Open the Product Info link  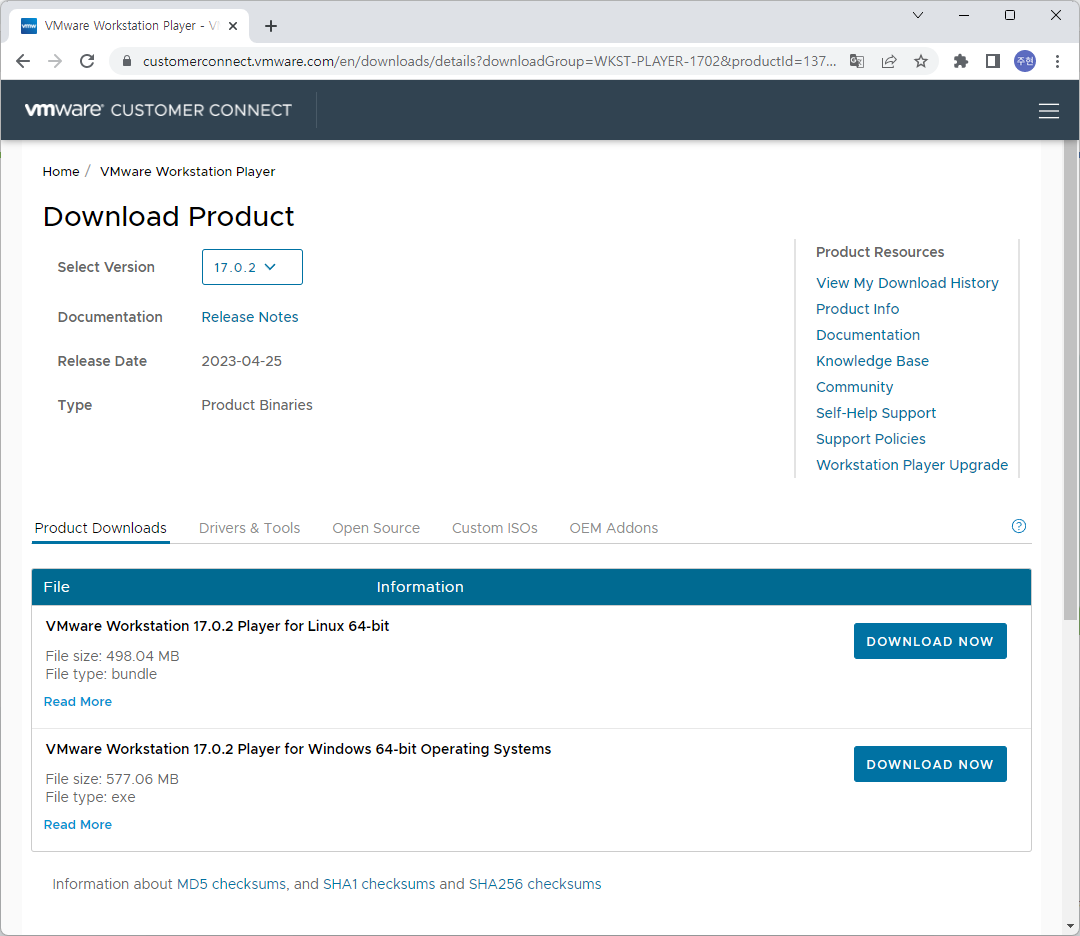[x=858, y=309]
